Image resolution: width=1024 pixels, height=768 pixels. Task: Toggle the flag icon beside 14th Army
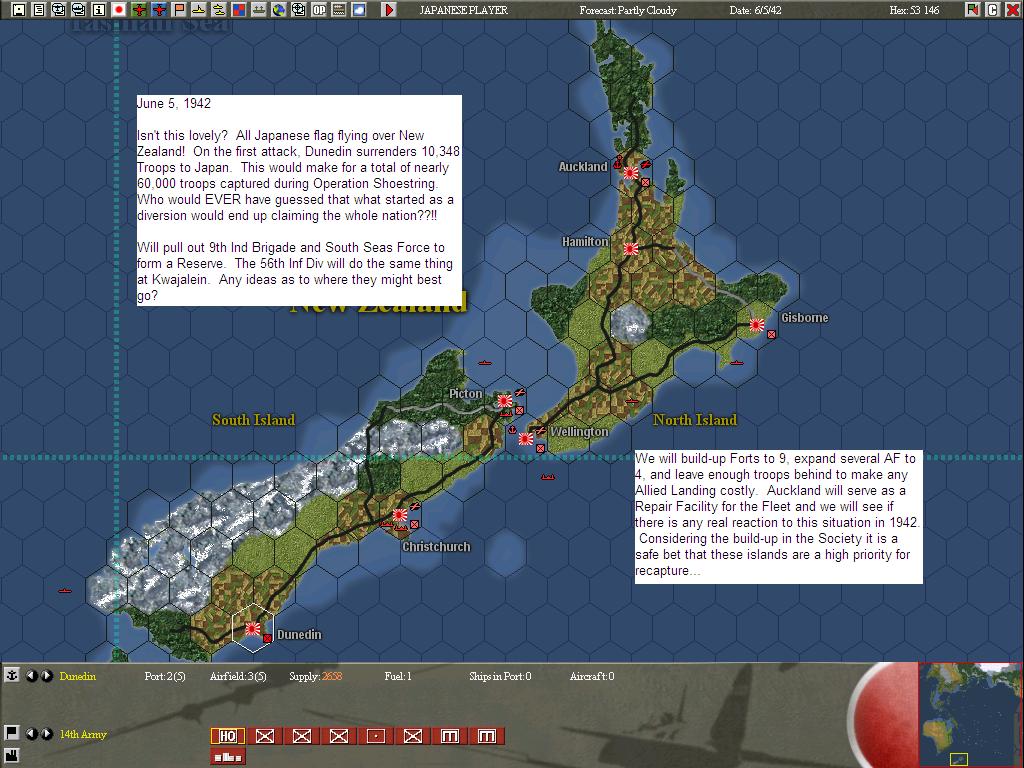(x=12, y=734)
